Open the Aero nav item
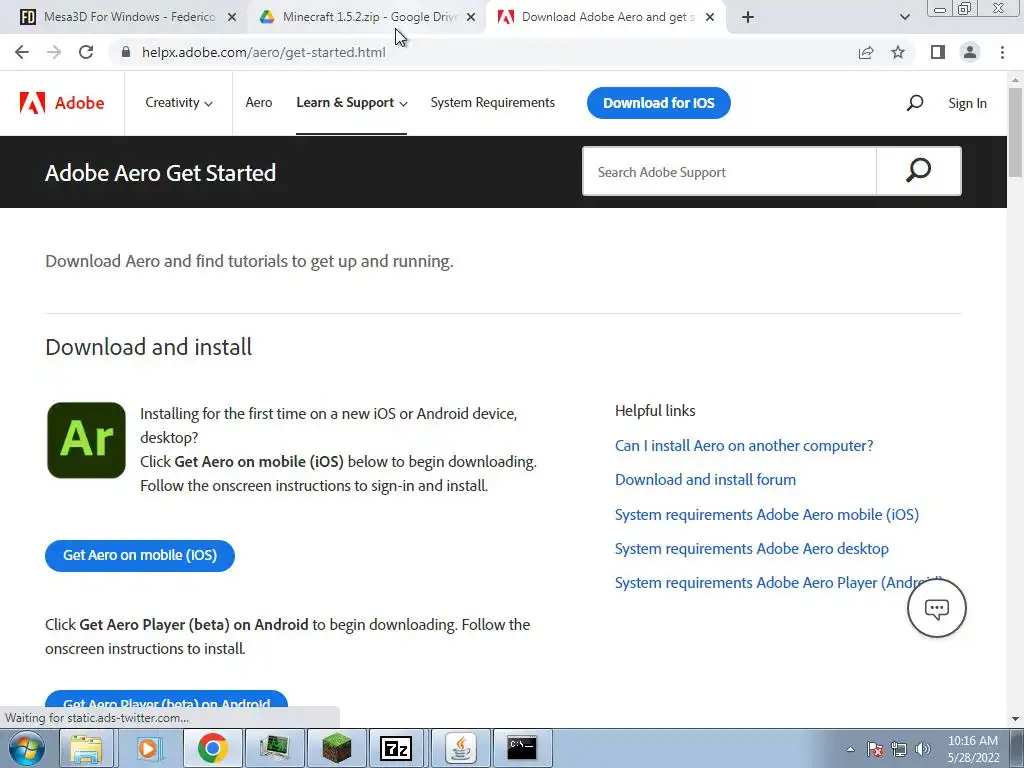This screenshot has width=1024, height=768. 259,103
